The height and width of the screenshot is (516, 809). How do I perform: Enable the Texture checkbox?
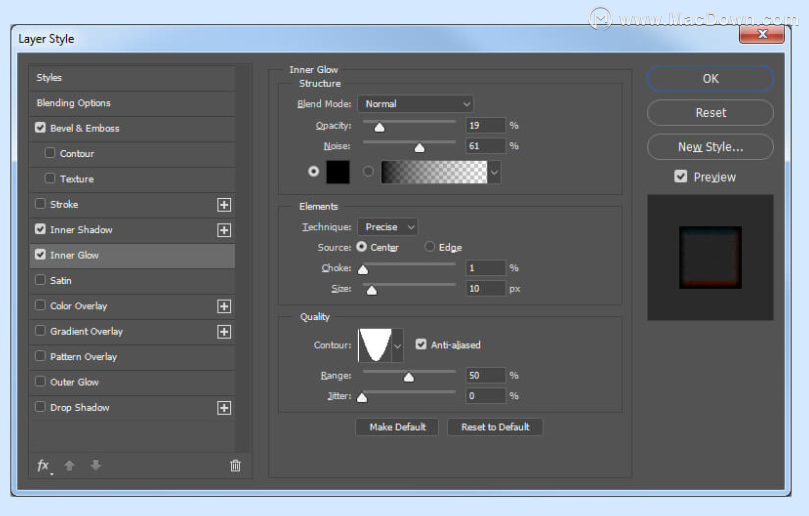(x=50, y=178)
